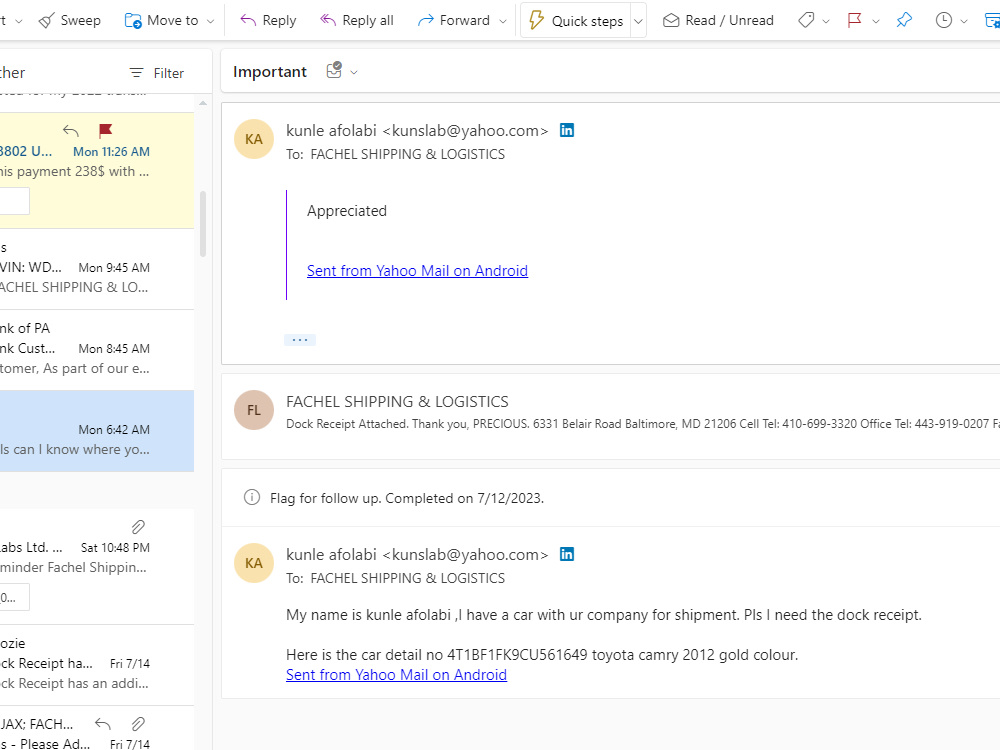Click sender kunle afolabi <kunslab@yahoo.com> on first message
1000x750 pixels.
click(x=417, y=131)
